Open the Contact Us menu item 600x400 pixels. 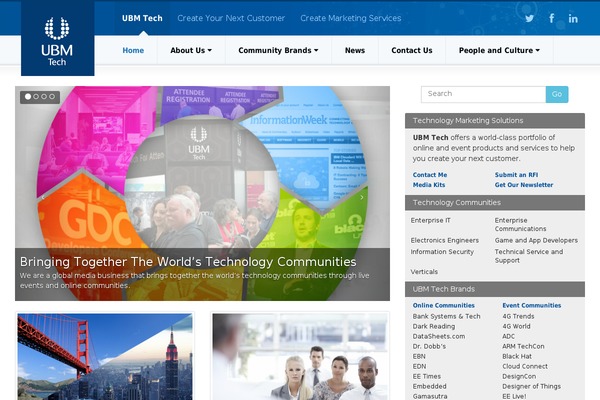pyautogui.click(x=412, y=50)
